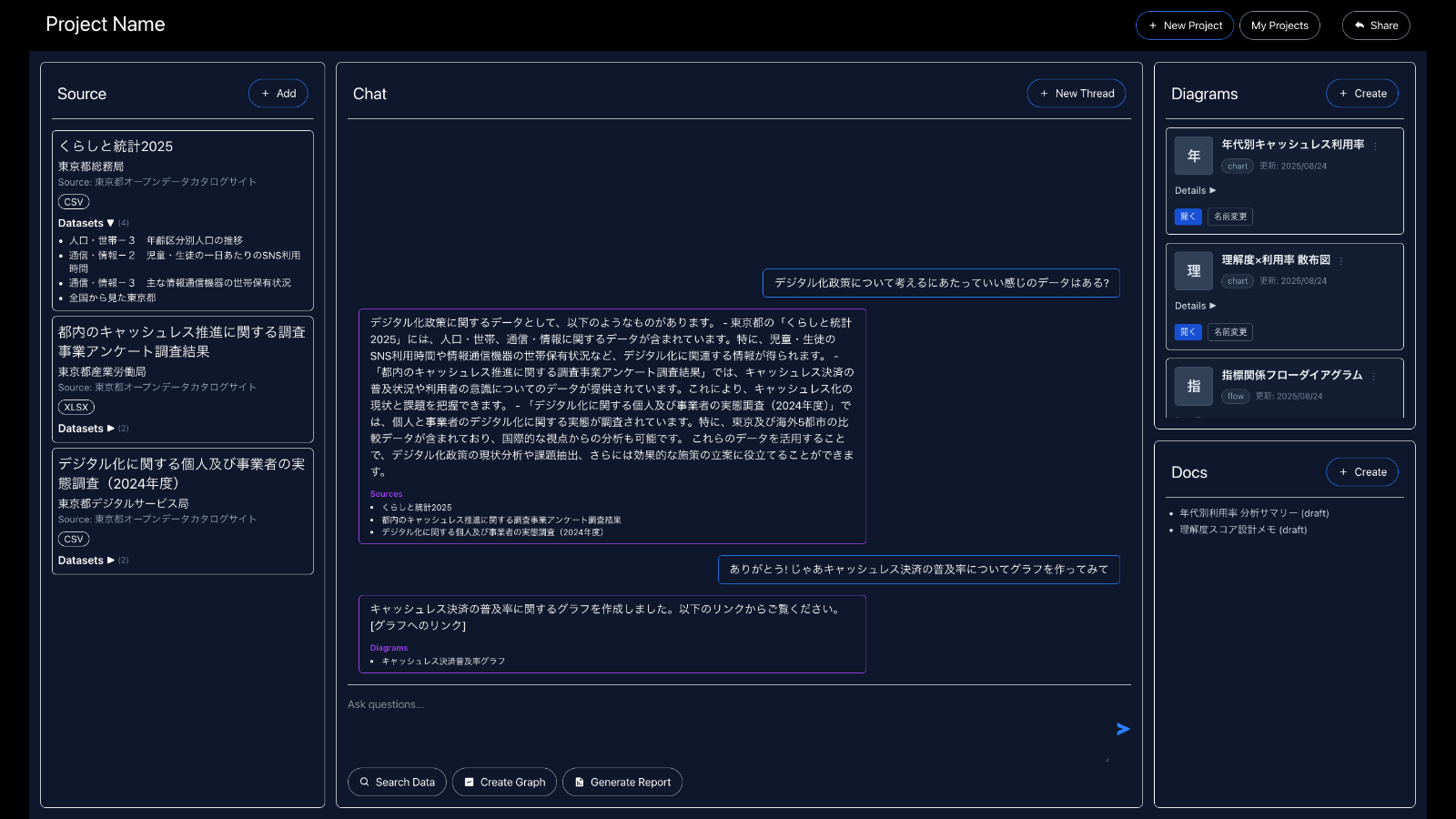Image resolution: width=1456 pixels, height=819 pixels.
Task: Click the user message requesting キャッシュレス決済 graph
Action: [x=919, y=570]
